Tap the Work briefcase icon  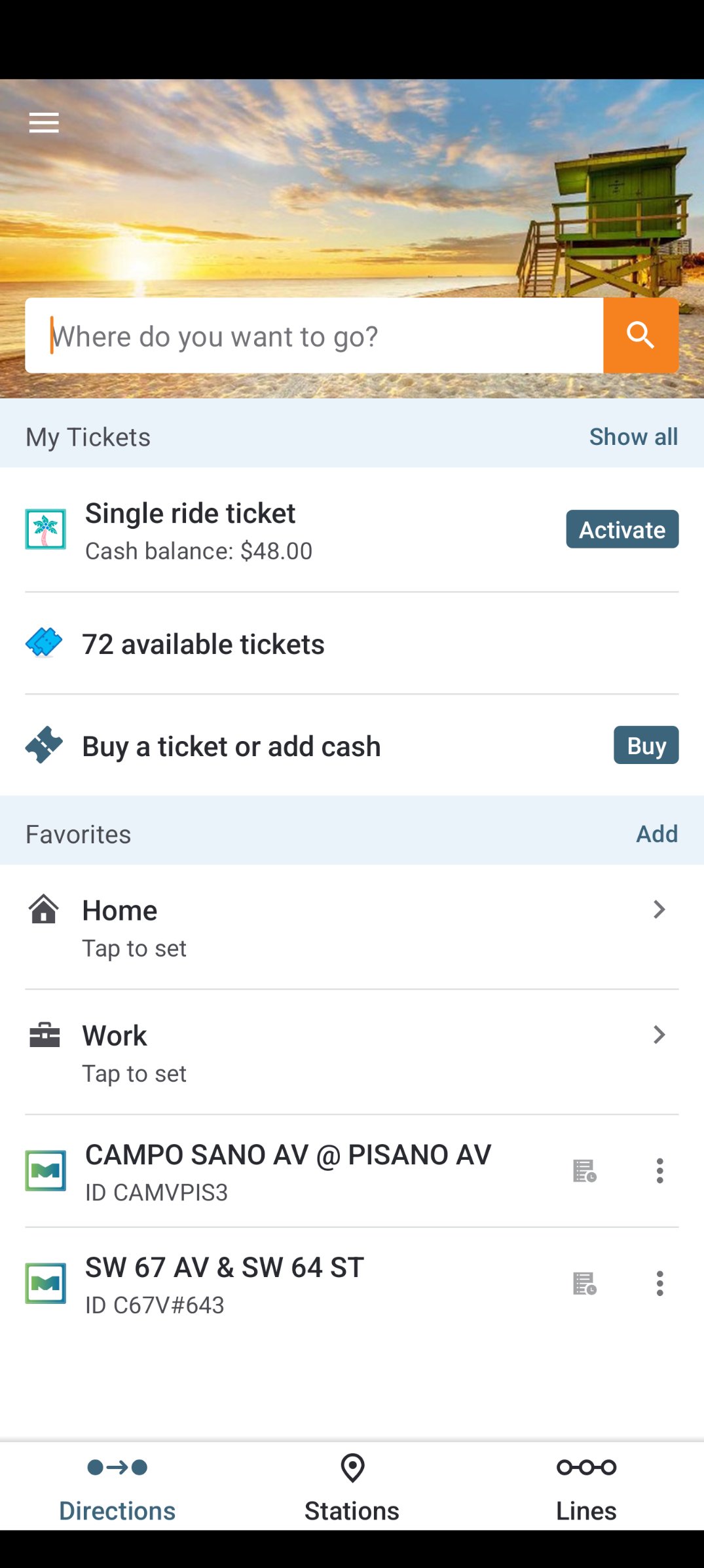coord(45,1035)
